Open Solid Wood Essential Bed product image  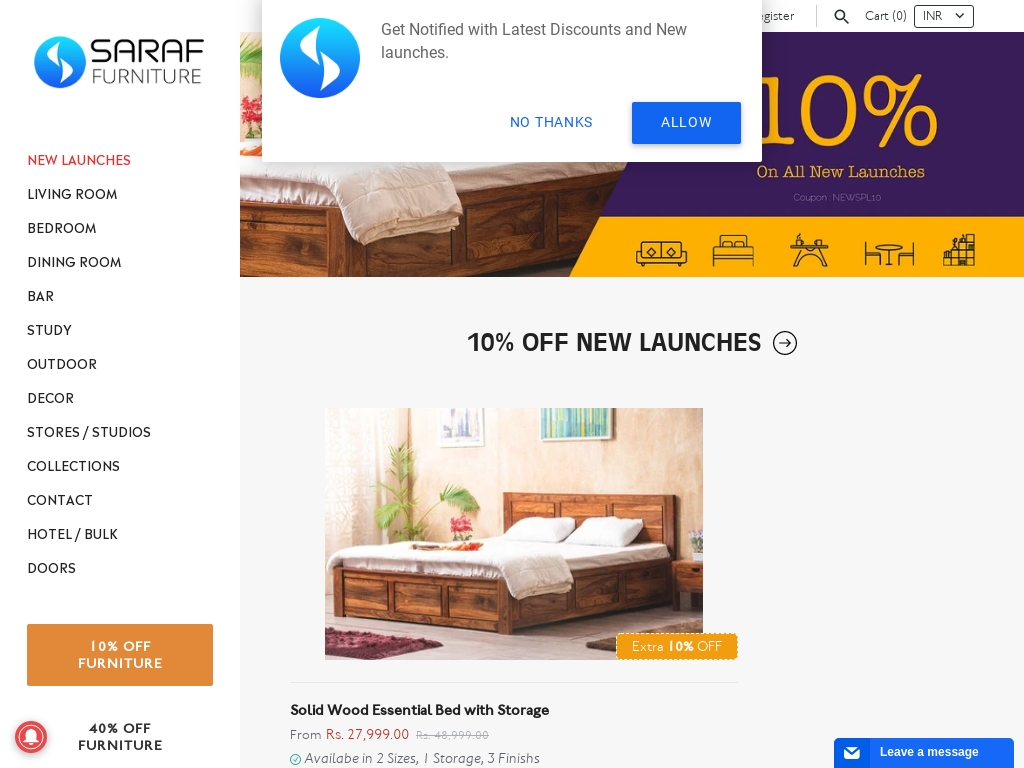point(514,534)
